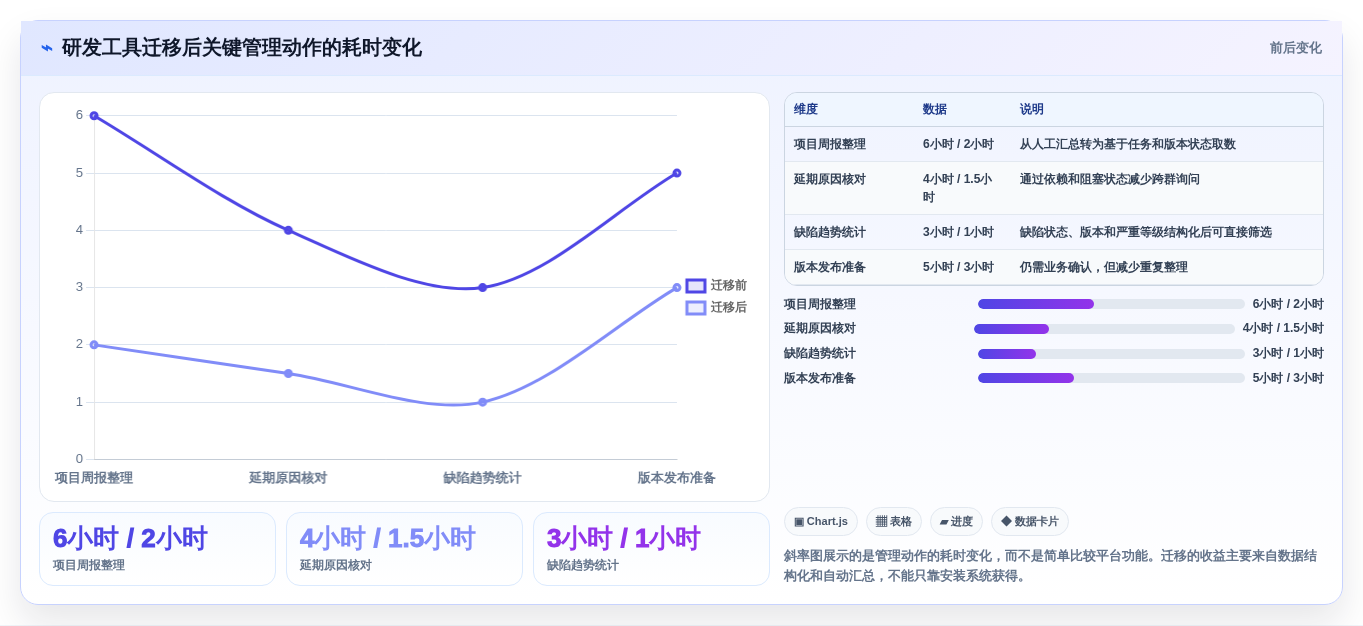
Task: Click 迁移后 data point at 项目周报整理
Action: click(x=94, y=345)
